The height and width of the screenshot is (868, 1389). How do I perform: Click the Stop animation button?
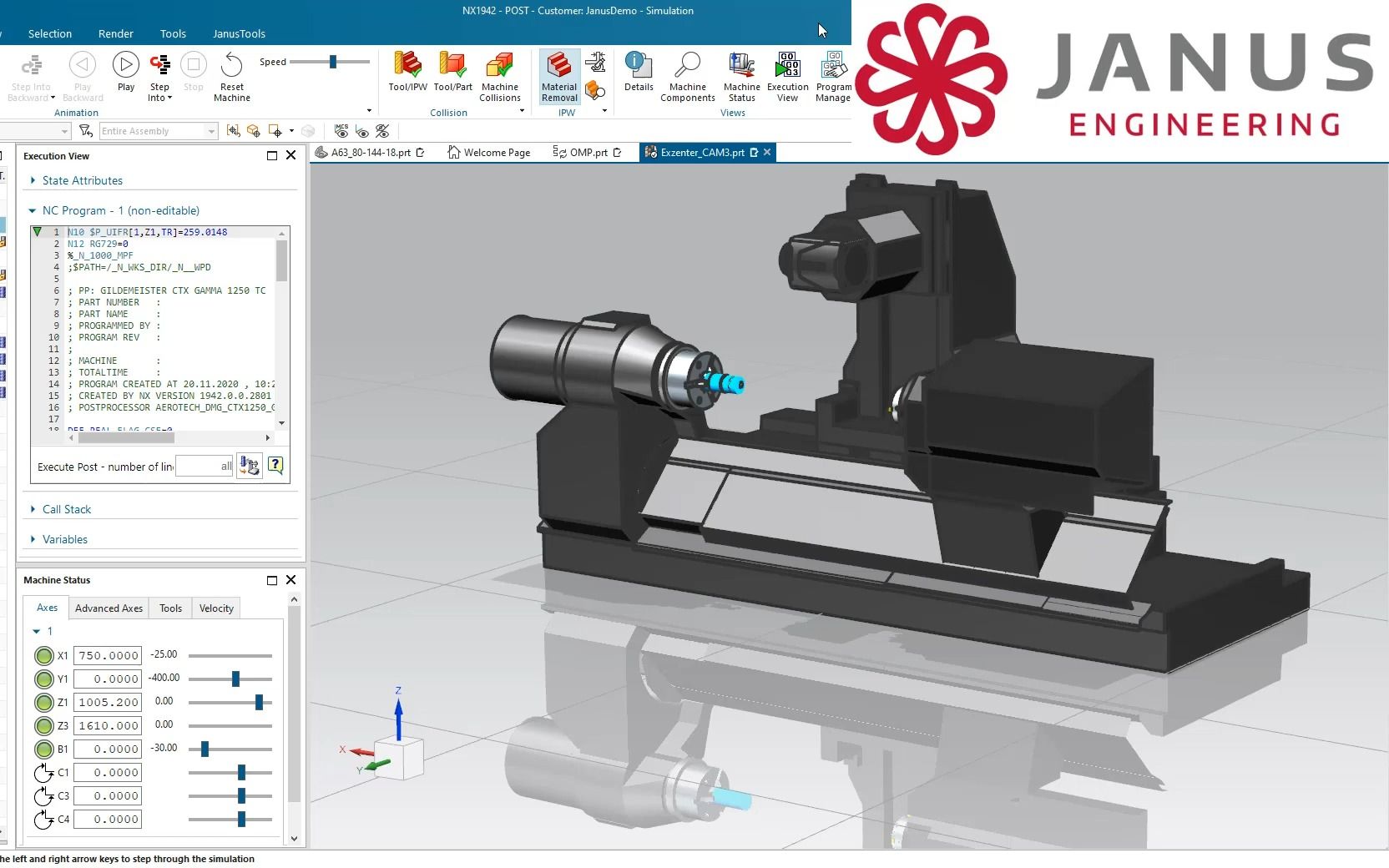tap(193, 71)
